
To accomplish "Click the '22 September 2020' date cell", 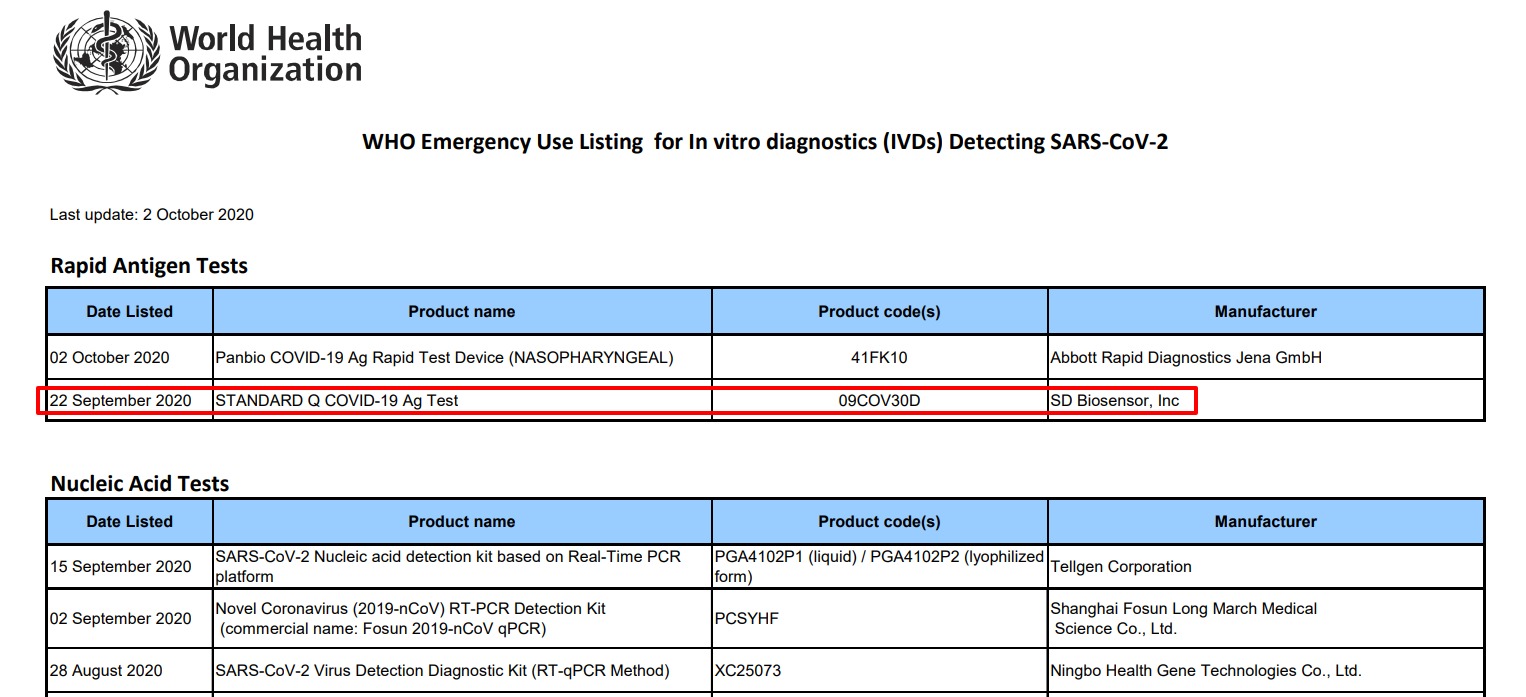I will point(130,401).
